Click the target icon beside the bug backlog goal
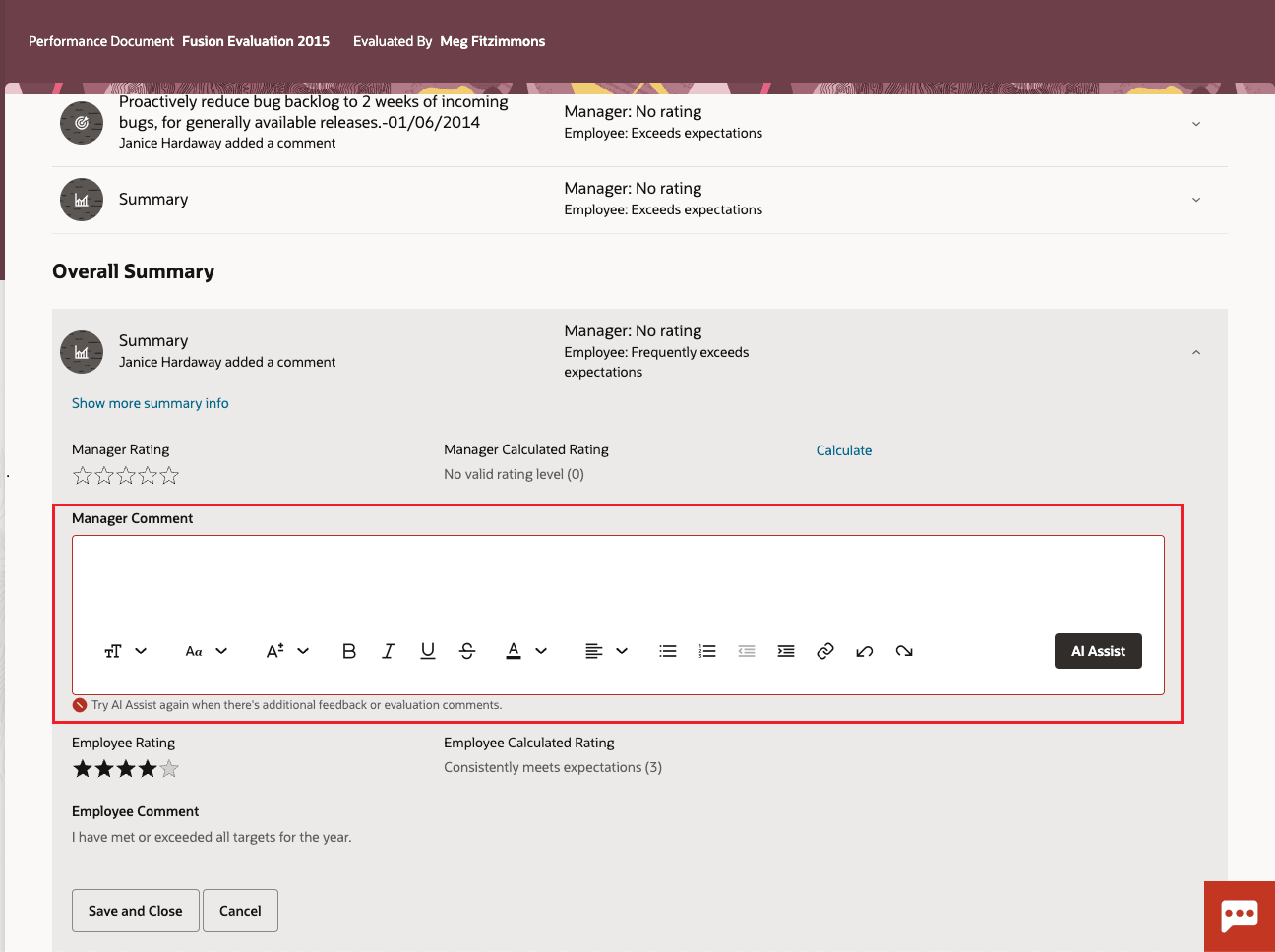This screenshot has width=1275, height=952. pyautogui.click(x=82, y=123)
